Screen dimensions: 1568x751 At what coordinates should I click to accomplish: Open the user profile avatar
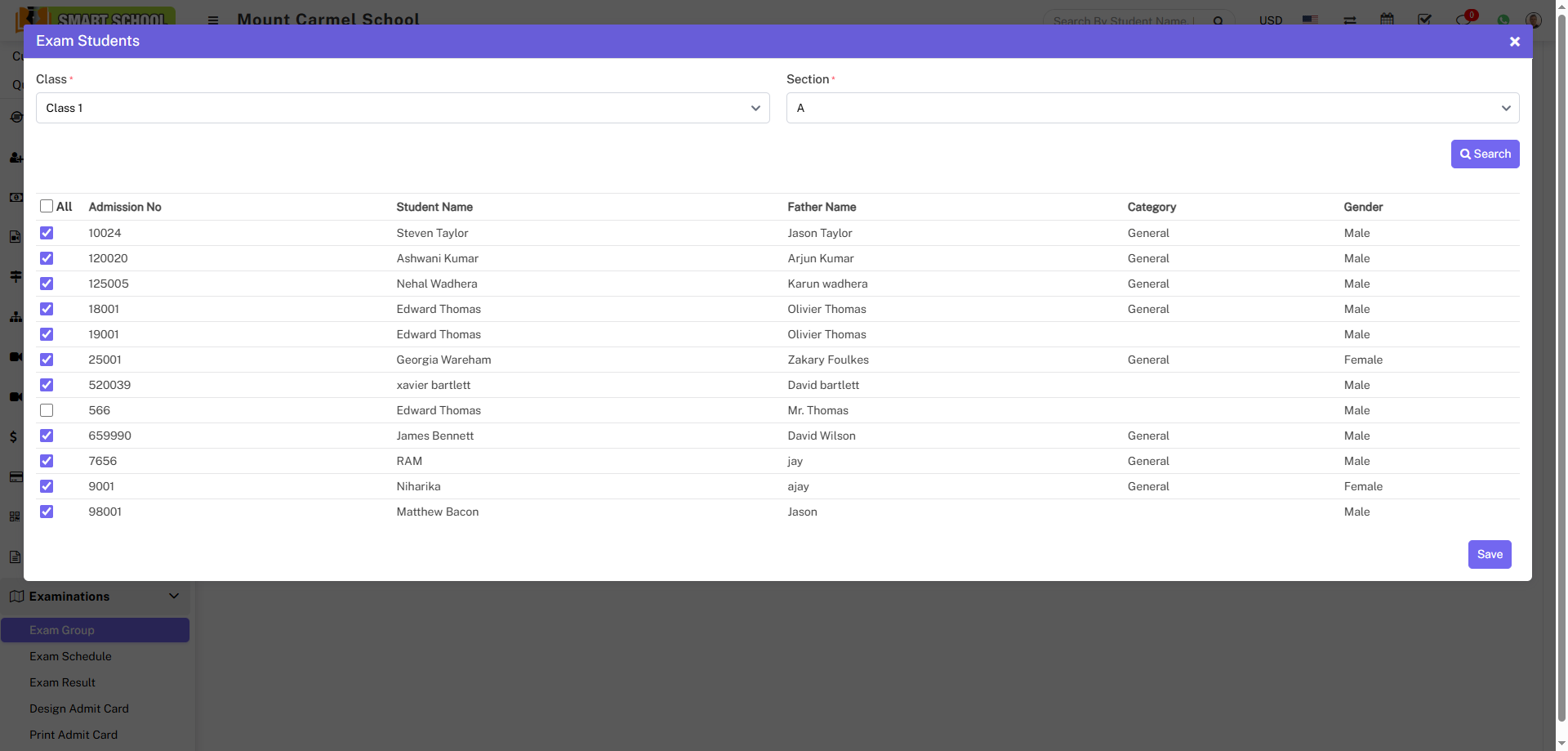tap(1533, 20)
